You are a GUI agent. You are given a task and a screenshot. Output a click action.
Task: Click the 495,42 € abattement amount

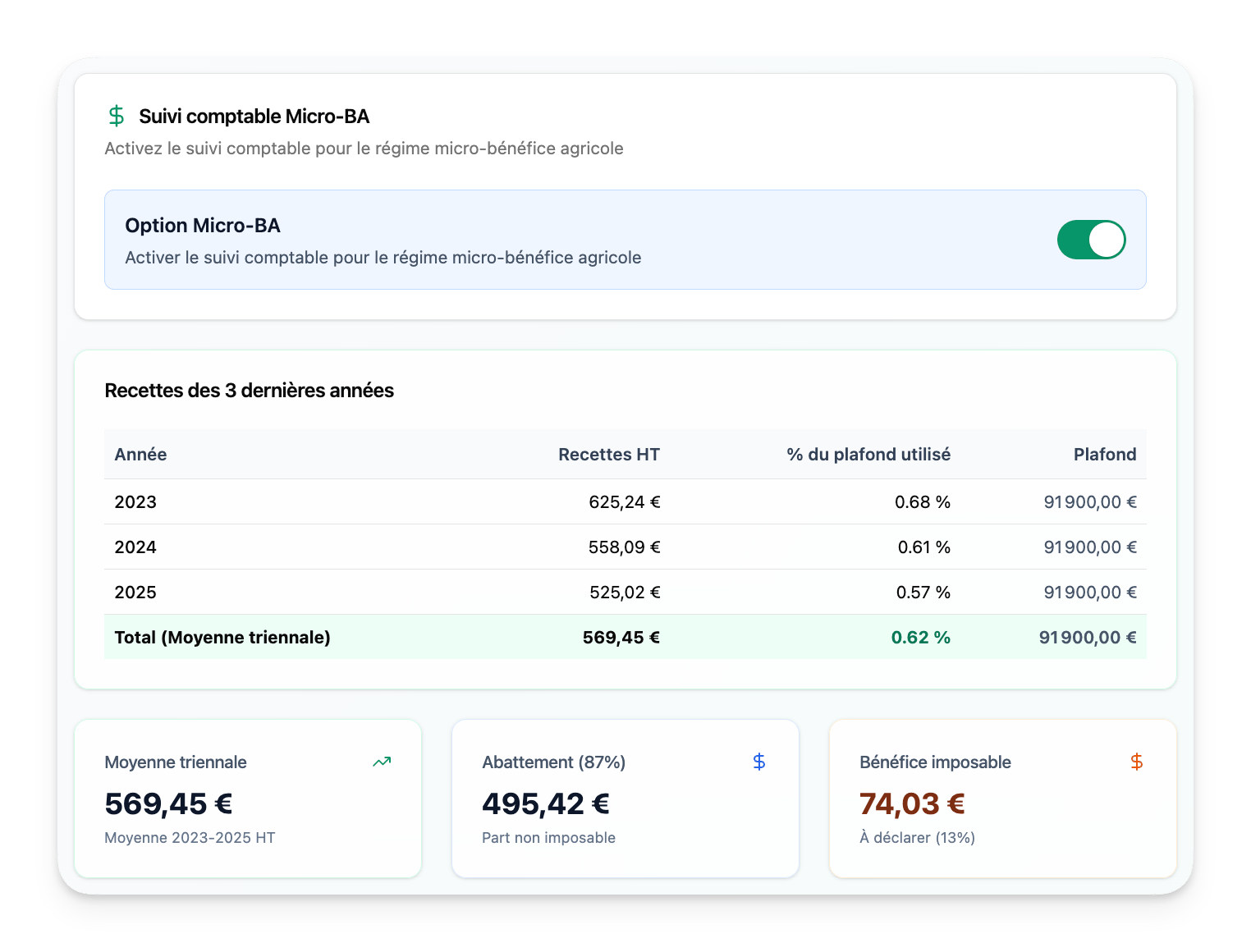point(545,803)
